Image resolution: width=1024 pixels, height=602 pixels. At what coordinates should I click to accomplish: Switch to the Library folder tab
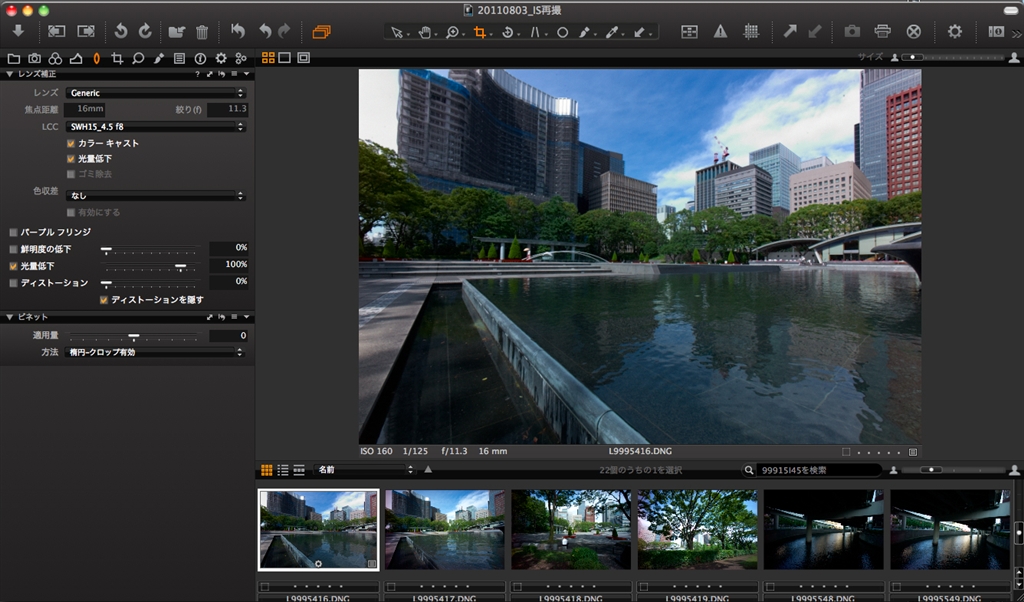pos(14,58)
